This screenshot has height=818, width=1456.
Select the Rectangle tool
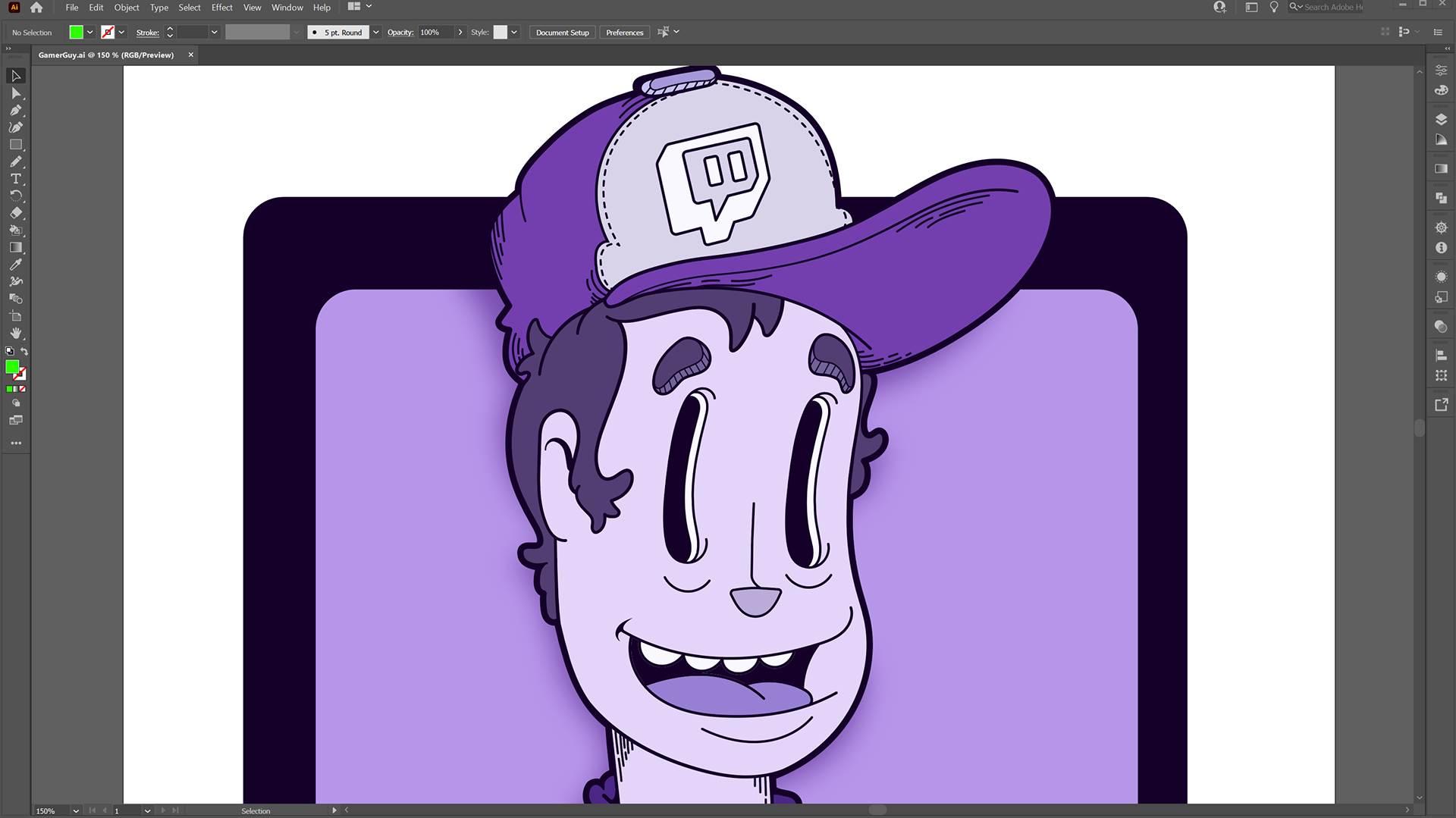click(x=16, y=145)
